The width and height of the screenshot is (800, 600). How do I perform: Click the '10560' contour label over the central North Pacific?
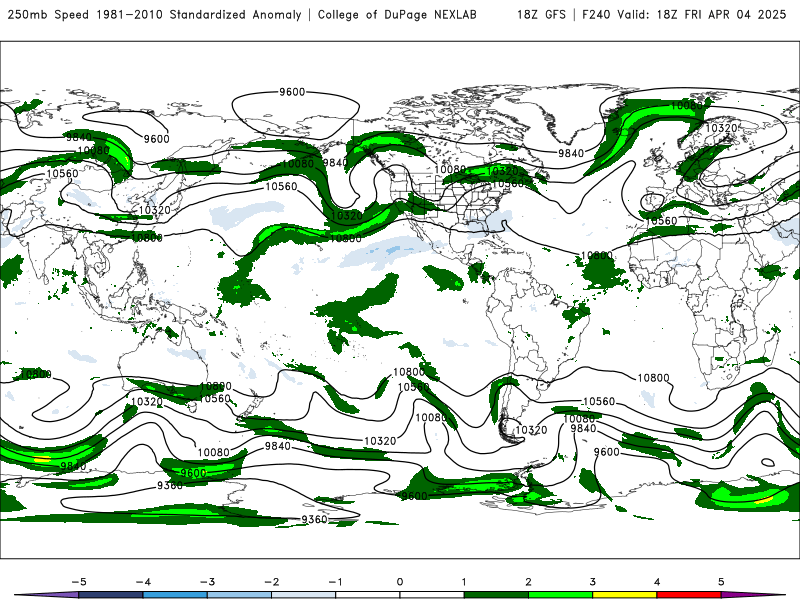281,187
